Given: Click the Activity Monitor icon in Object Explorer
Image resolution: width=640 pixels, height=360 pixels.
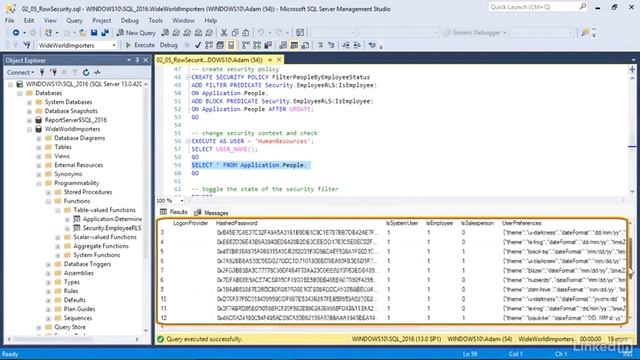Looking at the screenshot, I should click(x=97, y=72).
